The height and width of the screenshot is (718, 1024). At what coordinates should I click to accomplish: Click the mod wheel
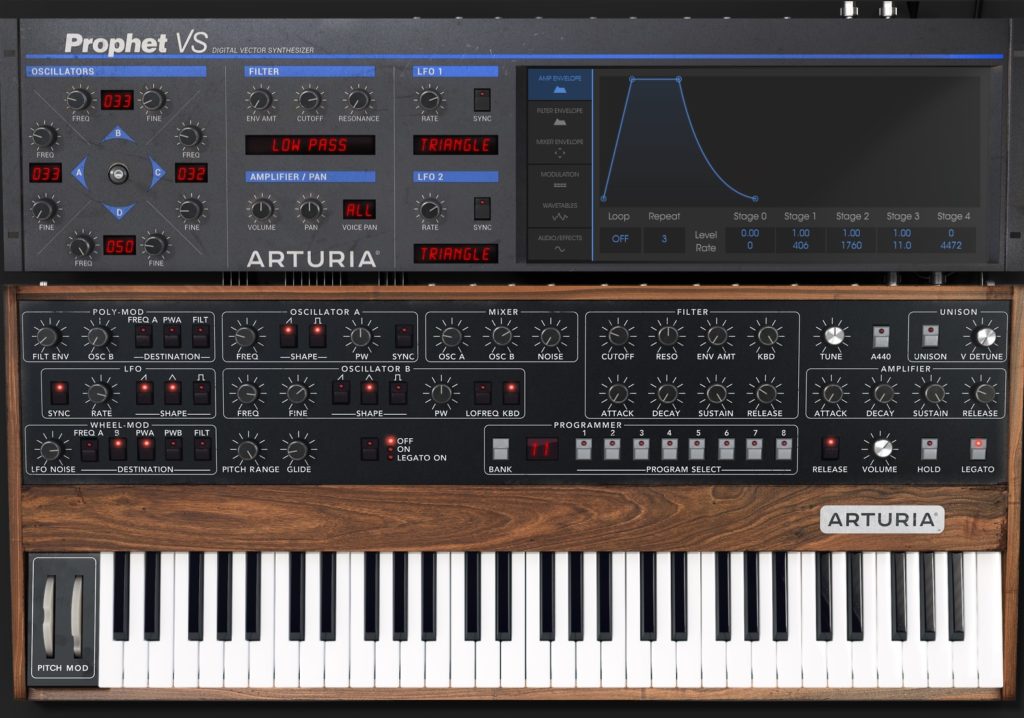(x=76, y=615)
